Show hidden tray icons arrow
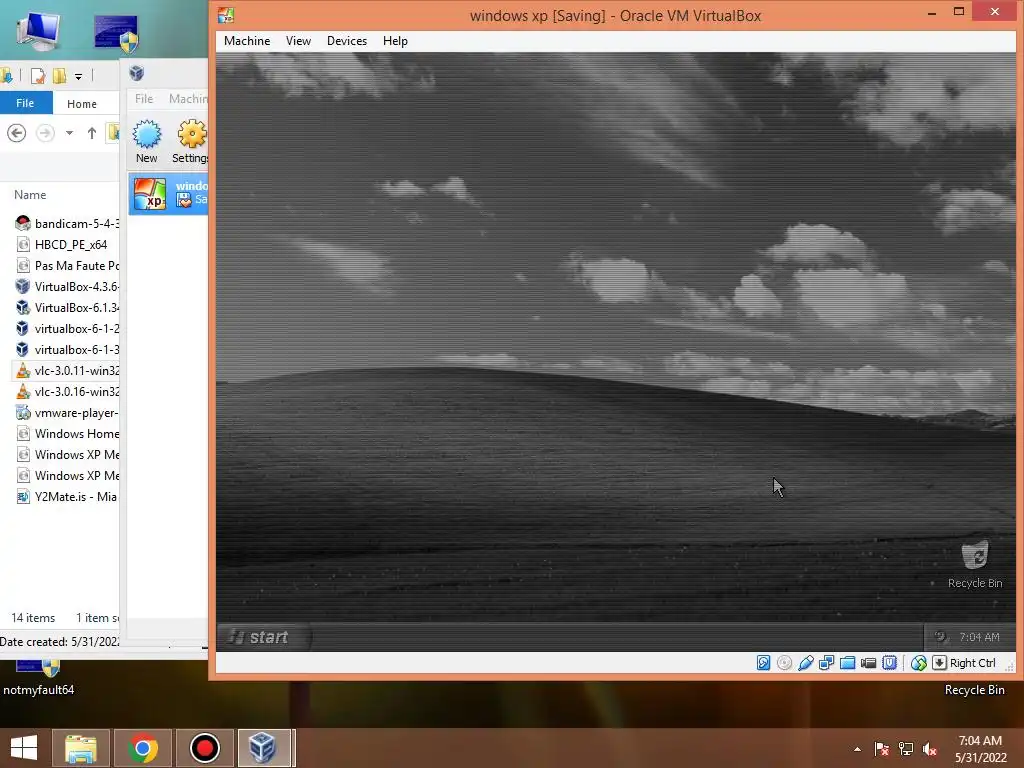Image resolution: width=1024 pixels, height=768 pixels. (x=857, y=749)
